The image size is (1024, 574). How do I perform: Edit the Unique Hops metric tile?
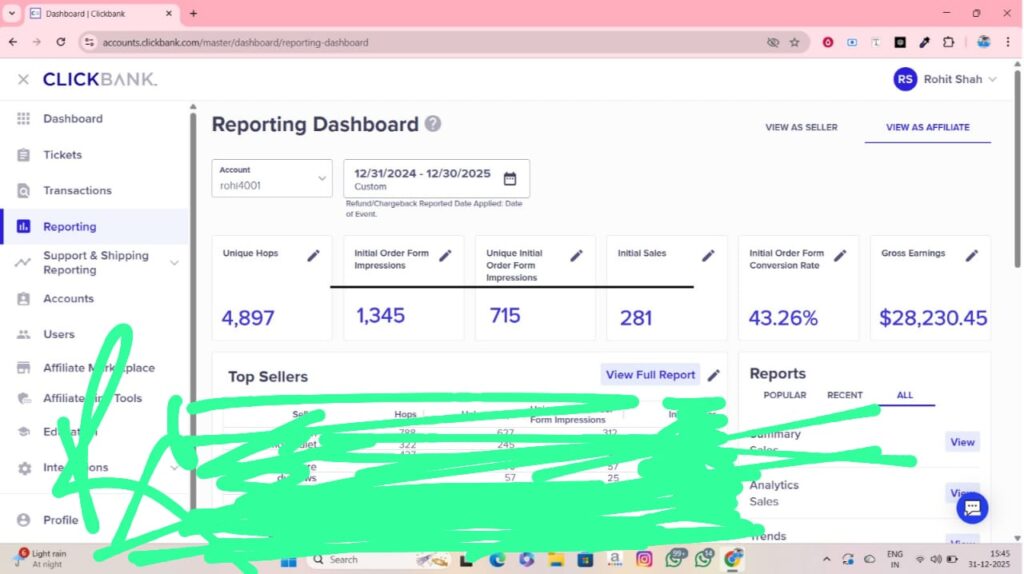coord(313,256)
